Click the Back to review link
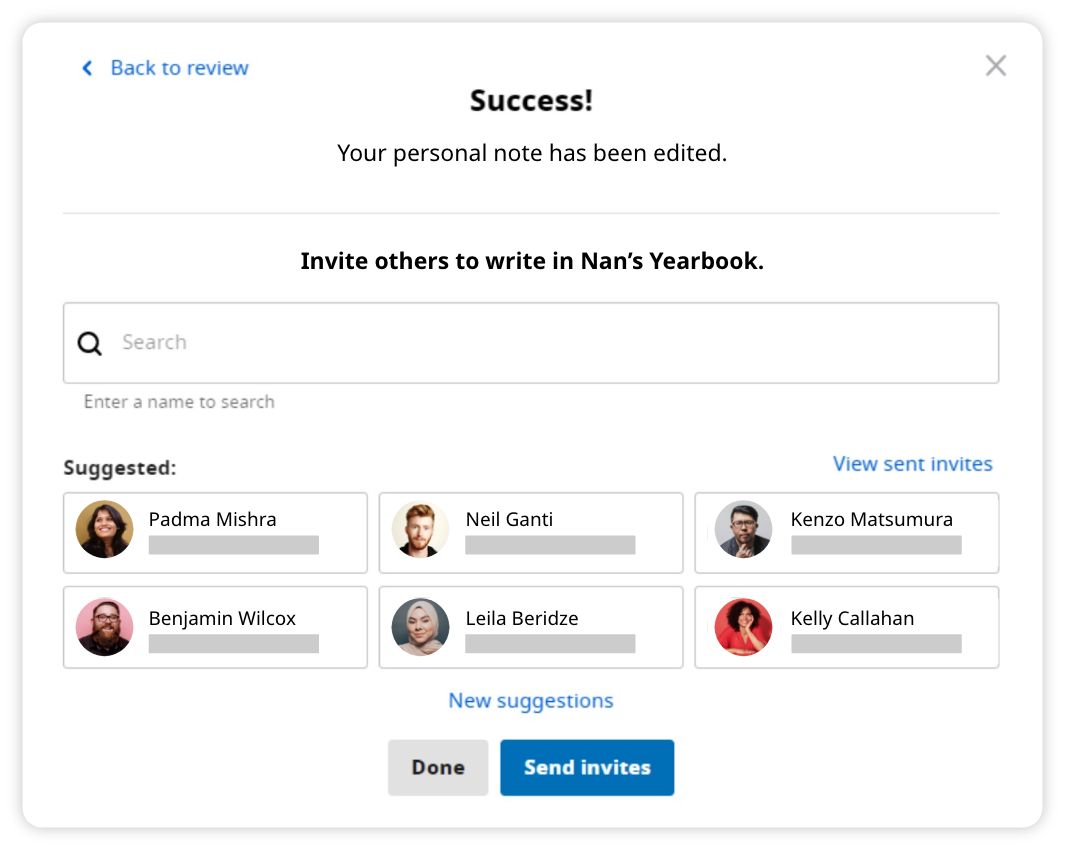The height and width of the screenshot is (850, 1065). point(179,68)
